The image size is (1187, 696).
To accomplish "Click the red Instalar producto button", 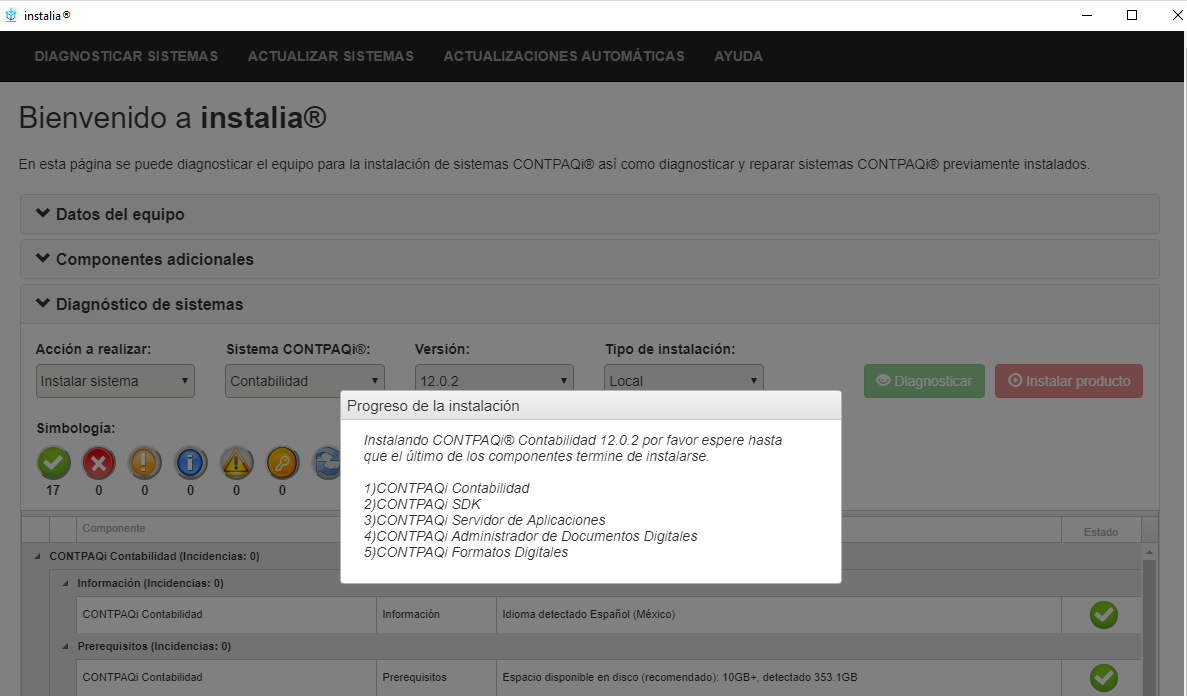I will pos(1068,381).
